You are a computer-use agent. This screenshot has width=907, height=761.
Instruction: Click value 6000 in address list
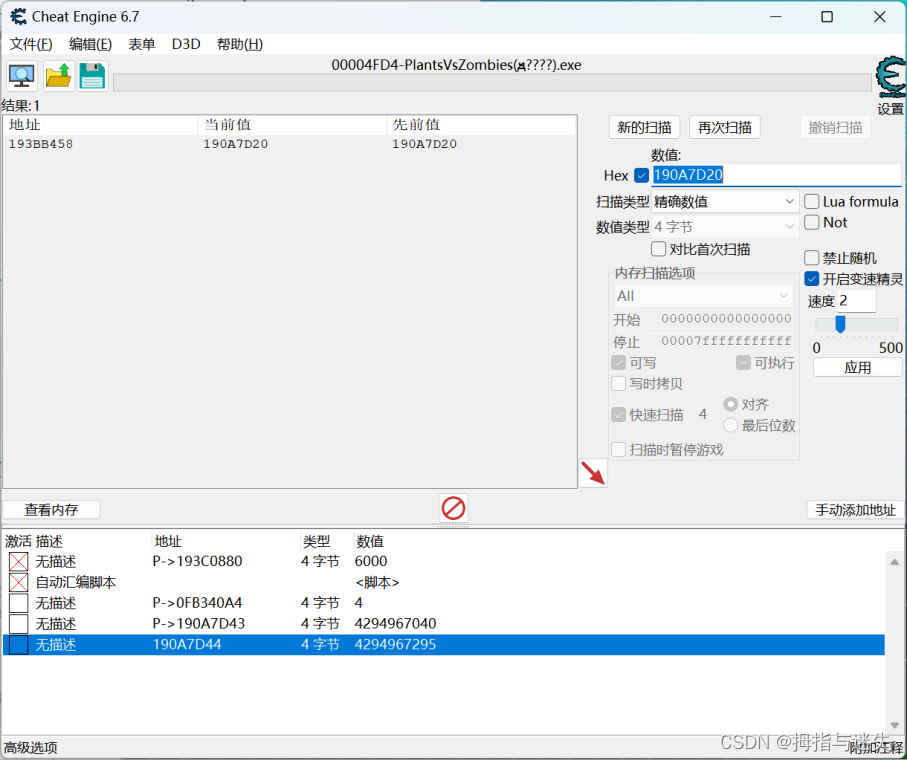coord(371,561)
